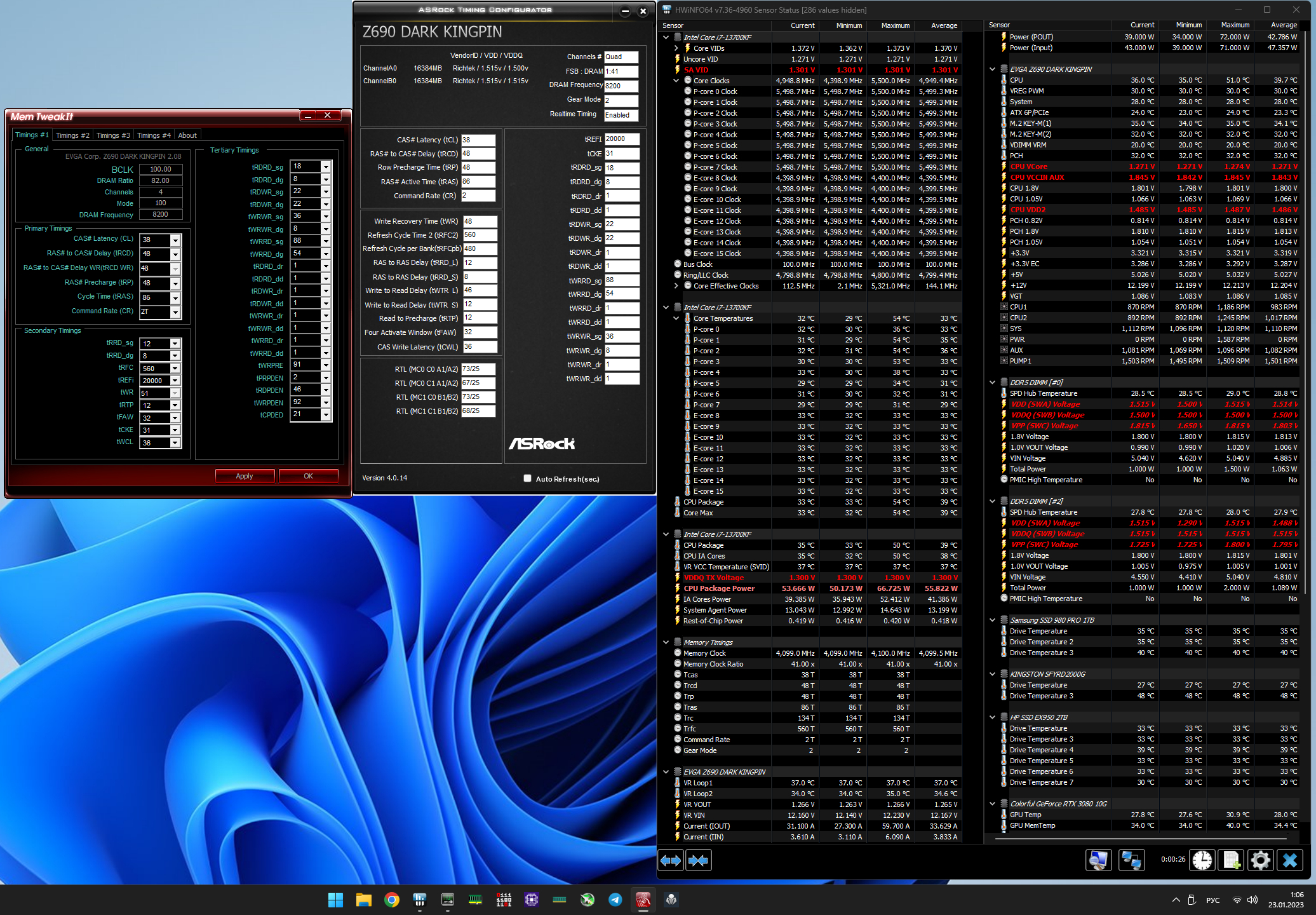Start logging with the log file icon
Image resolution: width=1316 pixels, height=915 pixels.
[1231, 860]
